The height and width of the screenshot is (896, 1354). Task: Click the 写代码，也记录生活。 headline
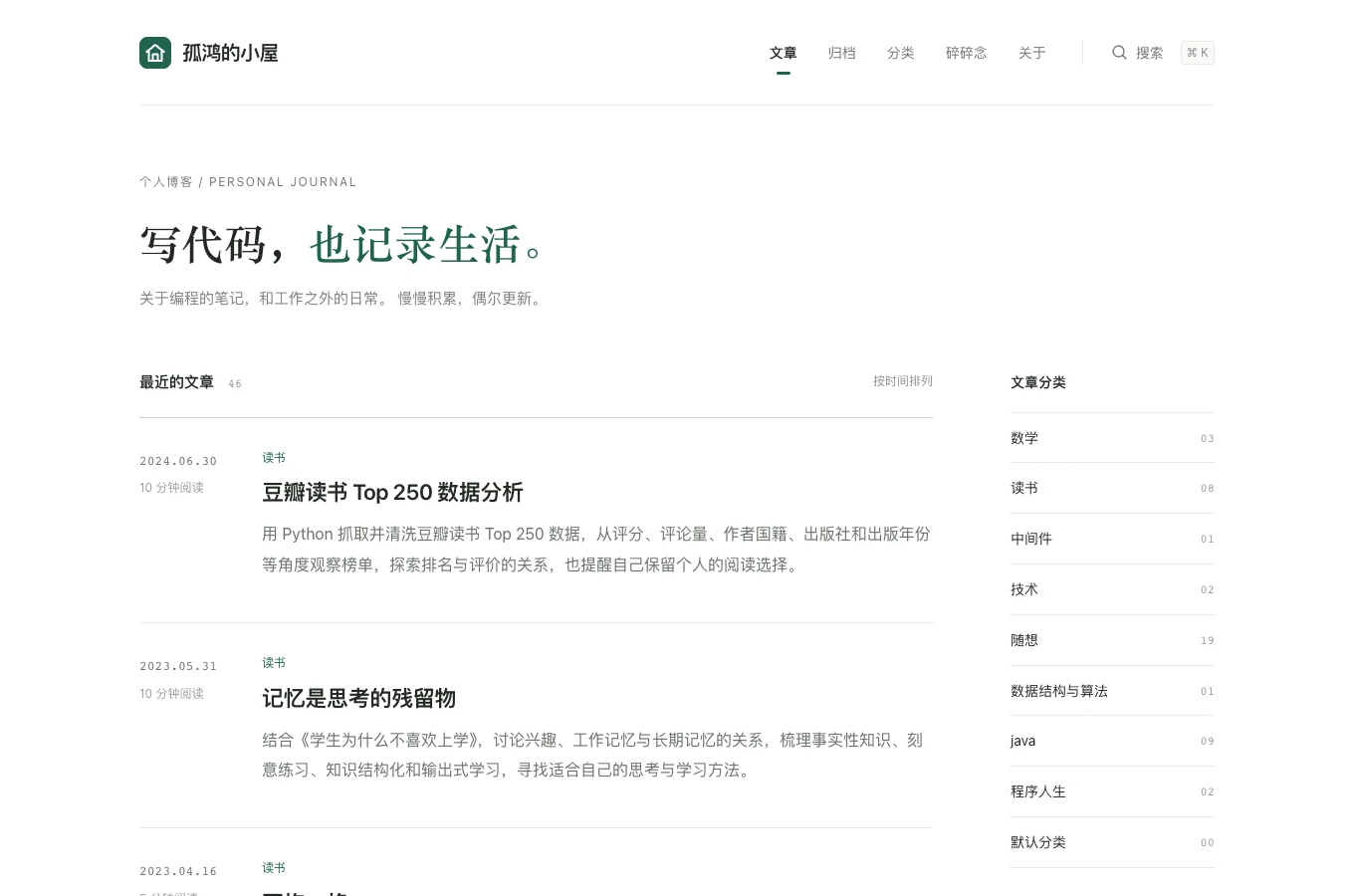tap(343, 245)
